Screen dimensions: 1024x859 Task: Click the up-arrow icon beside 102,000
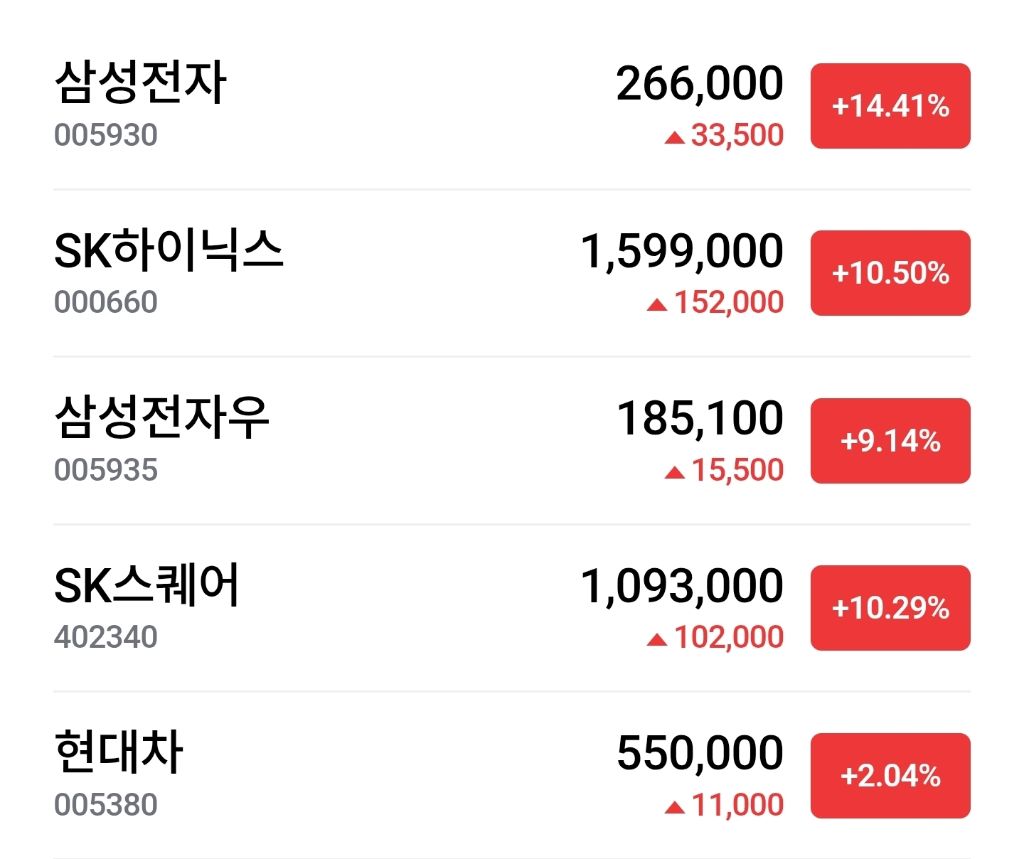657,640
